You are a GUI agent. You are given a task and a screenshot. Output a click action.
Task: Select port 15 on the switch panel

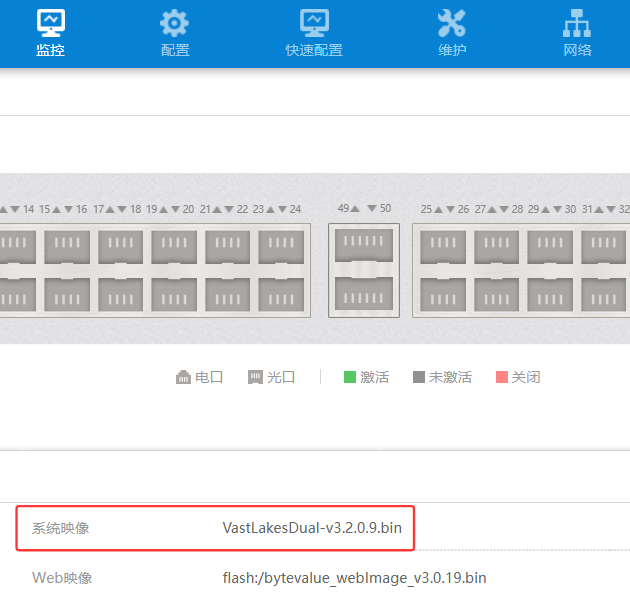[x=66, y=246]
